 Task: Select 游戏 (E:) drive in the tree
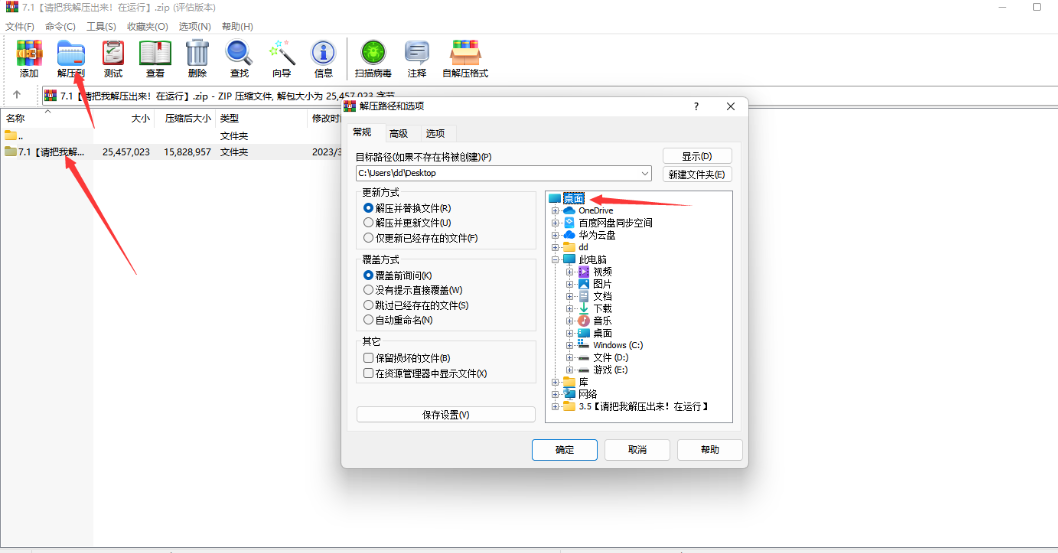click(x=611, y=370)
